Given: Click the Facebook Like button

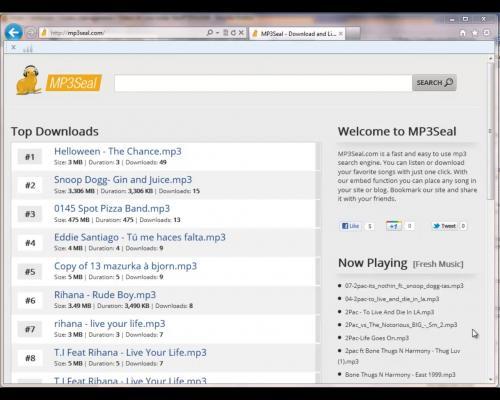Looking at the screenshot, I should pos(350,226).
